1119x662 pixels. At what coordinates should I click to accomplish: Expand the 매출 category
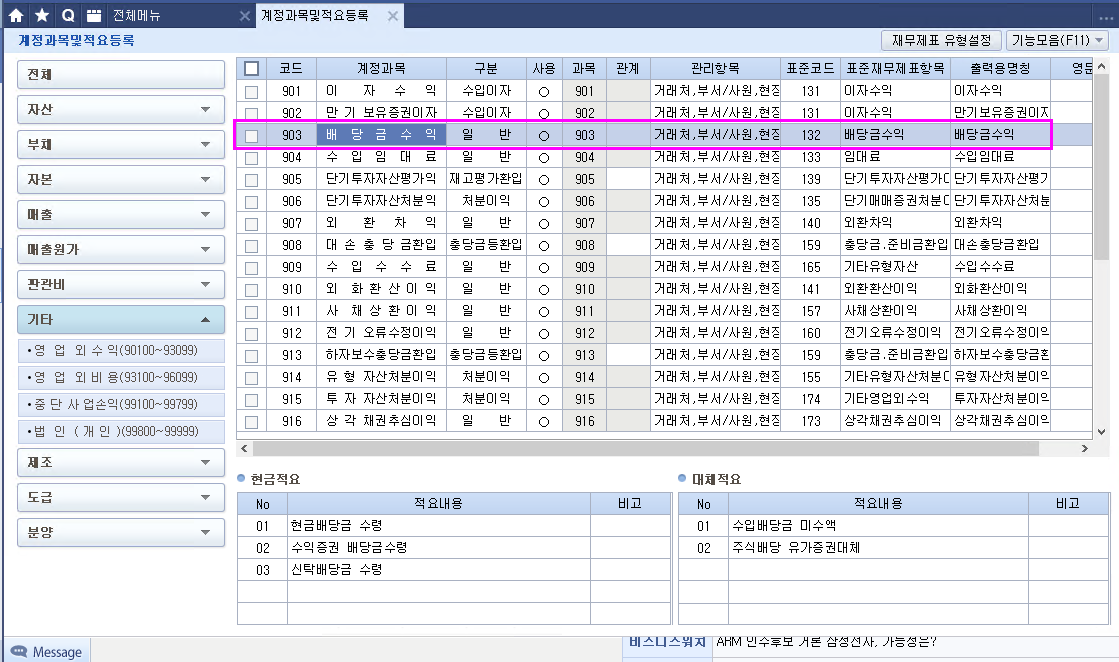tap(121, 214)
